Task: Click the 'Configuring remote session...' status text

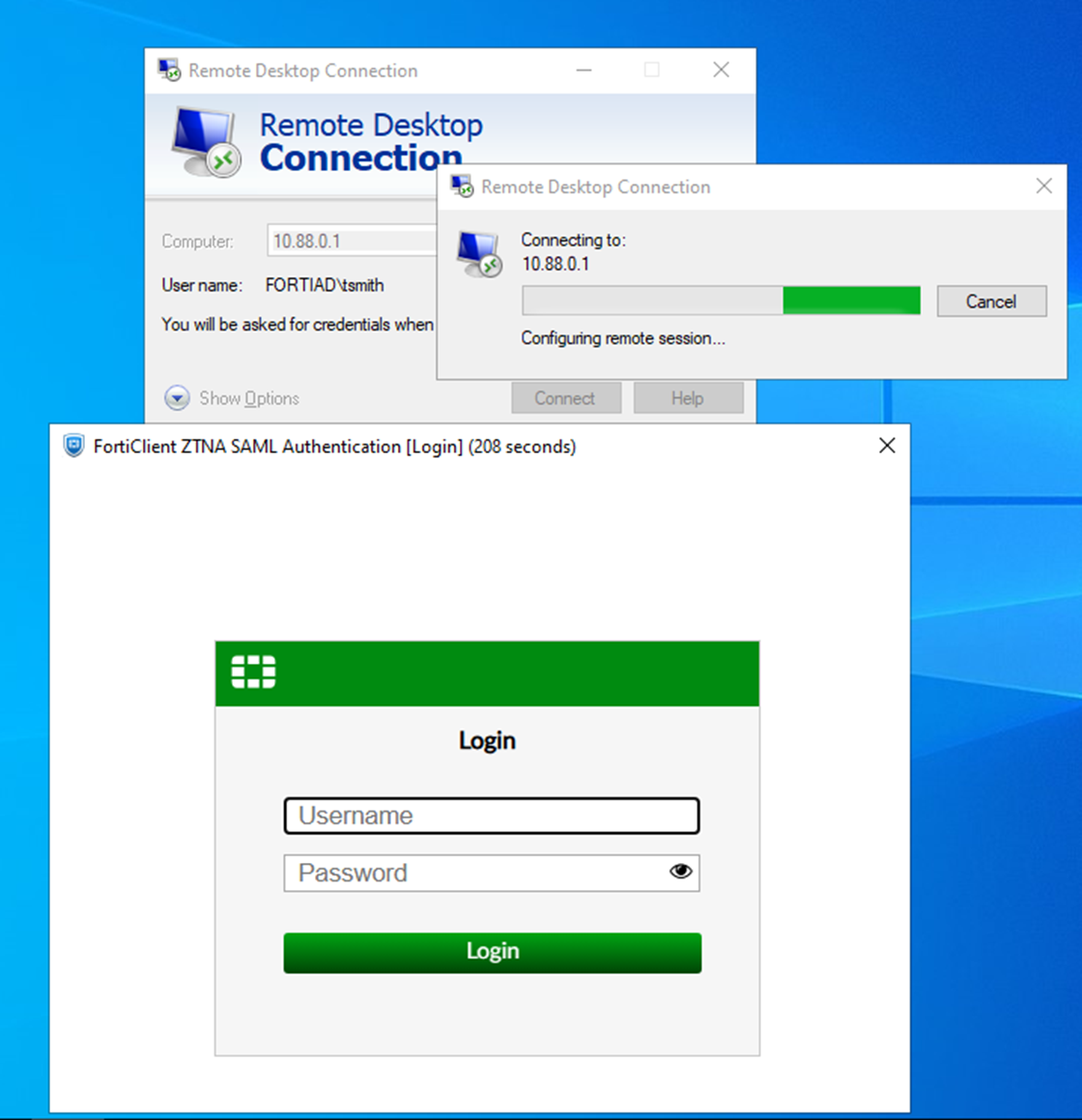Action: coord(623,338)
